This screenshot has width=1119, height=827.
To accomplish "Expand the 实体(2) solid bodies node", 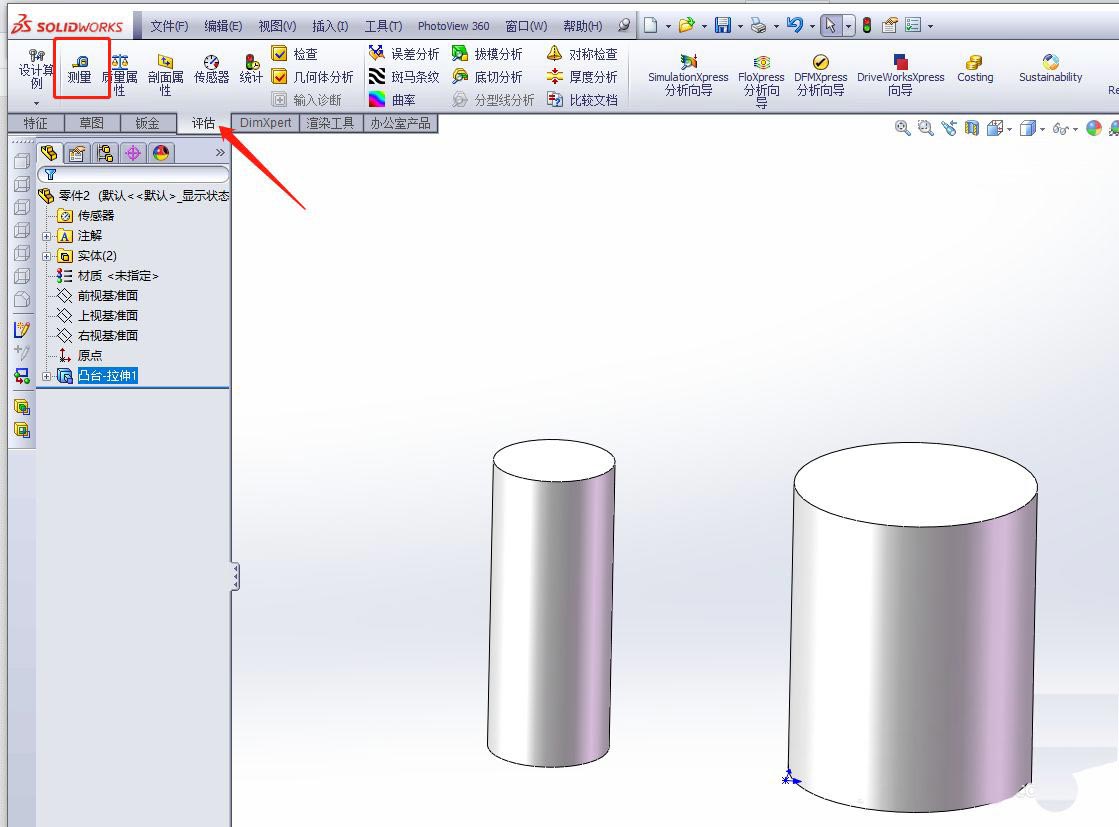I will 46,256.
